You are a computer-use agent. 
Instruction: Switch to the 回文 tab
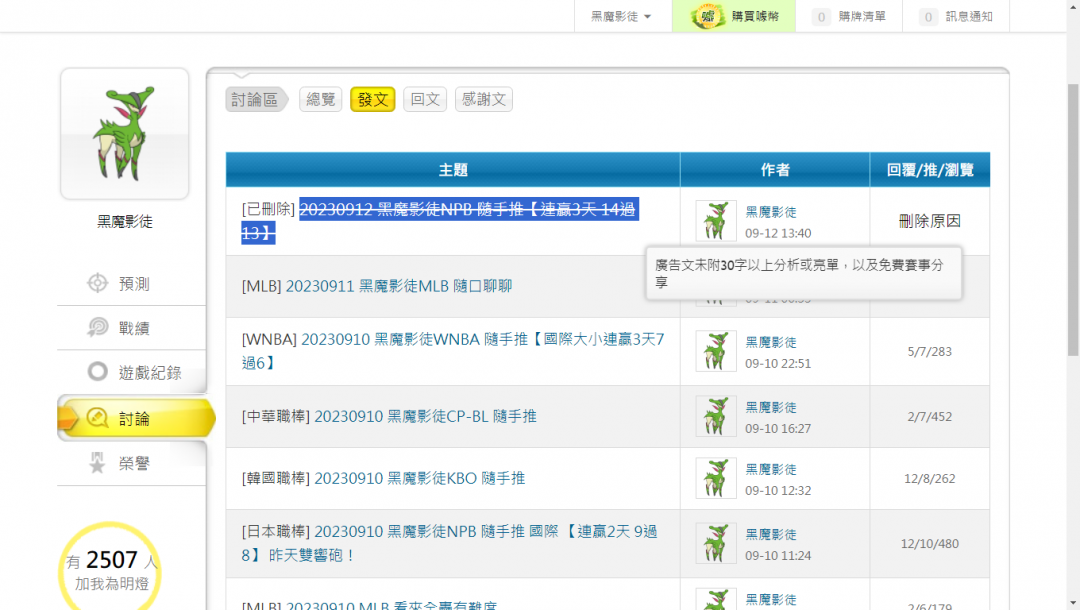425,99
